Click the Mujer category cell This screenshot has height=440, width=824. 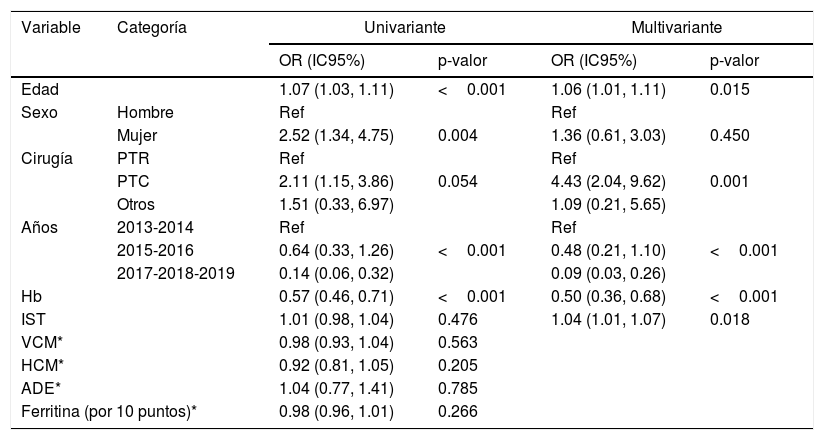pos(135,135)
